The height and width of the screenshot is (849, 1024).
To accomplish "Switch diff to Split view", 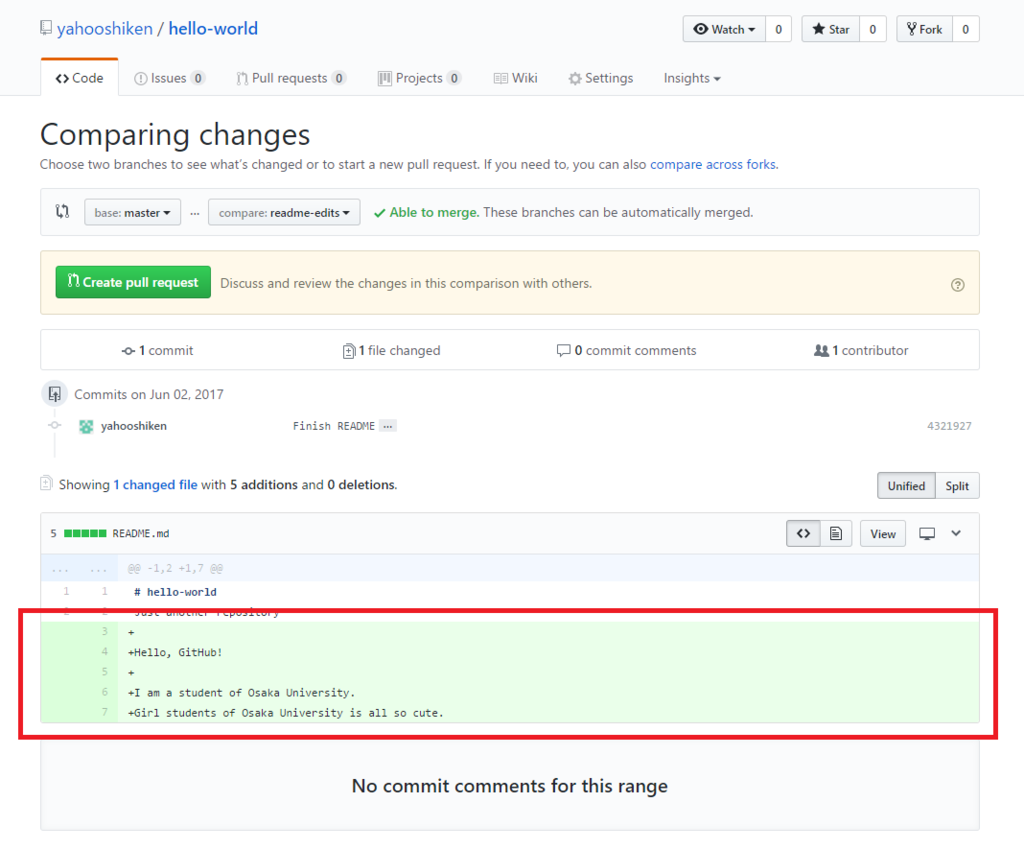I will pos(957,486).
